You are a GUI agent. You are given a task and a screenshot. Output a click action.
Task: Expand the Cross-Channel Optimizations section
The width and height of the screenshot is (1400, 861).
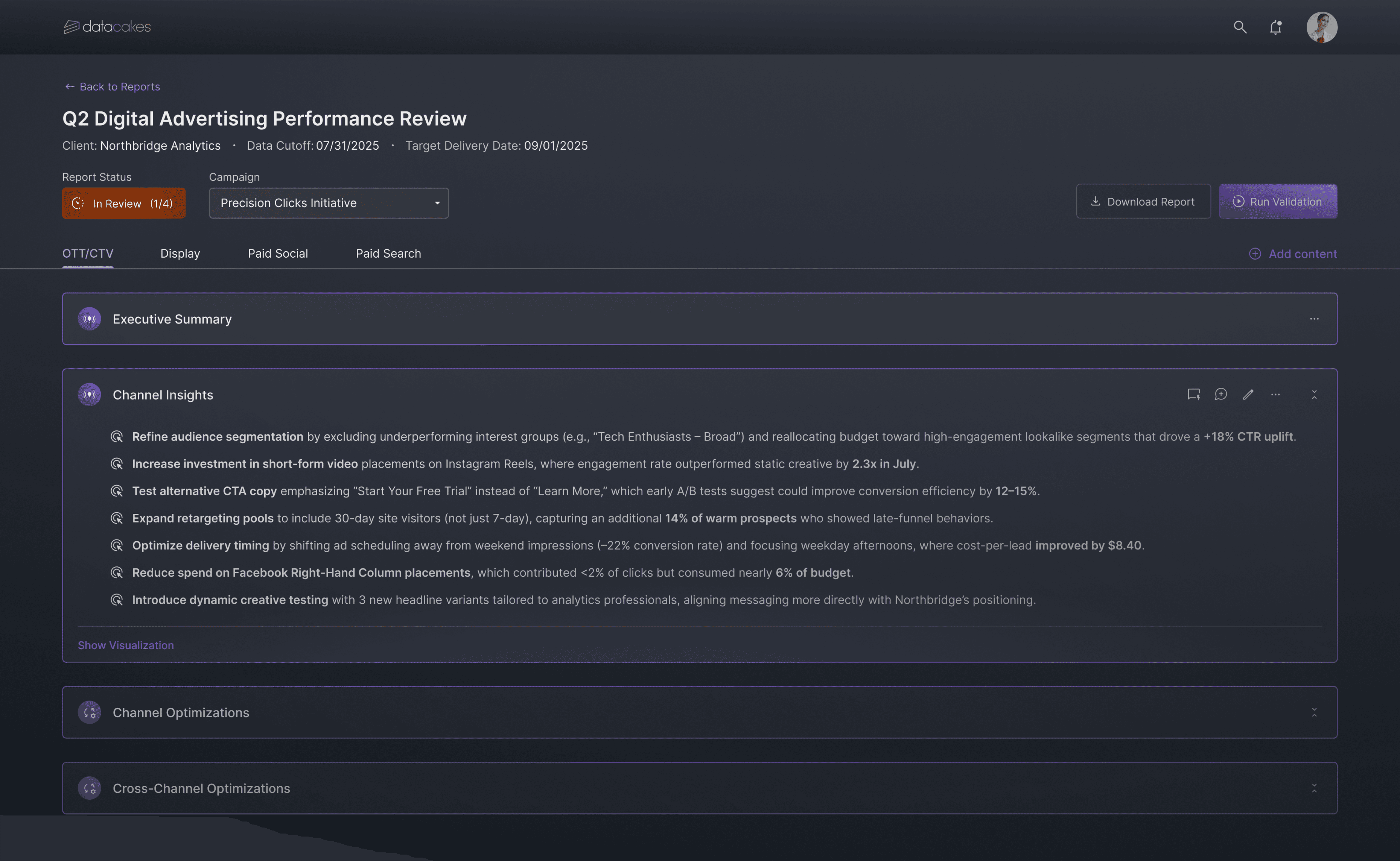[1314, 788]
